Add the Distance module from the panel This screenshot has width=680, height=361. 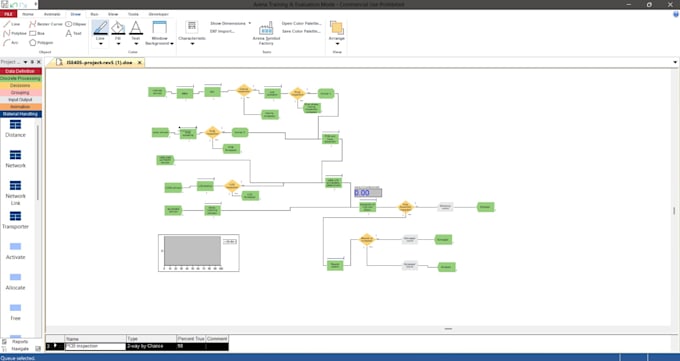click(x=15, y=128)
